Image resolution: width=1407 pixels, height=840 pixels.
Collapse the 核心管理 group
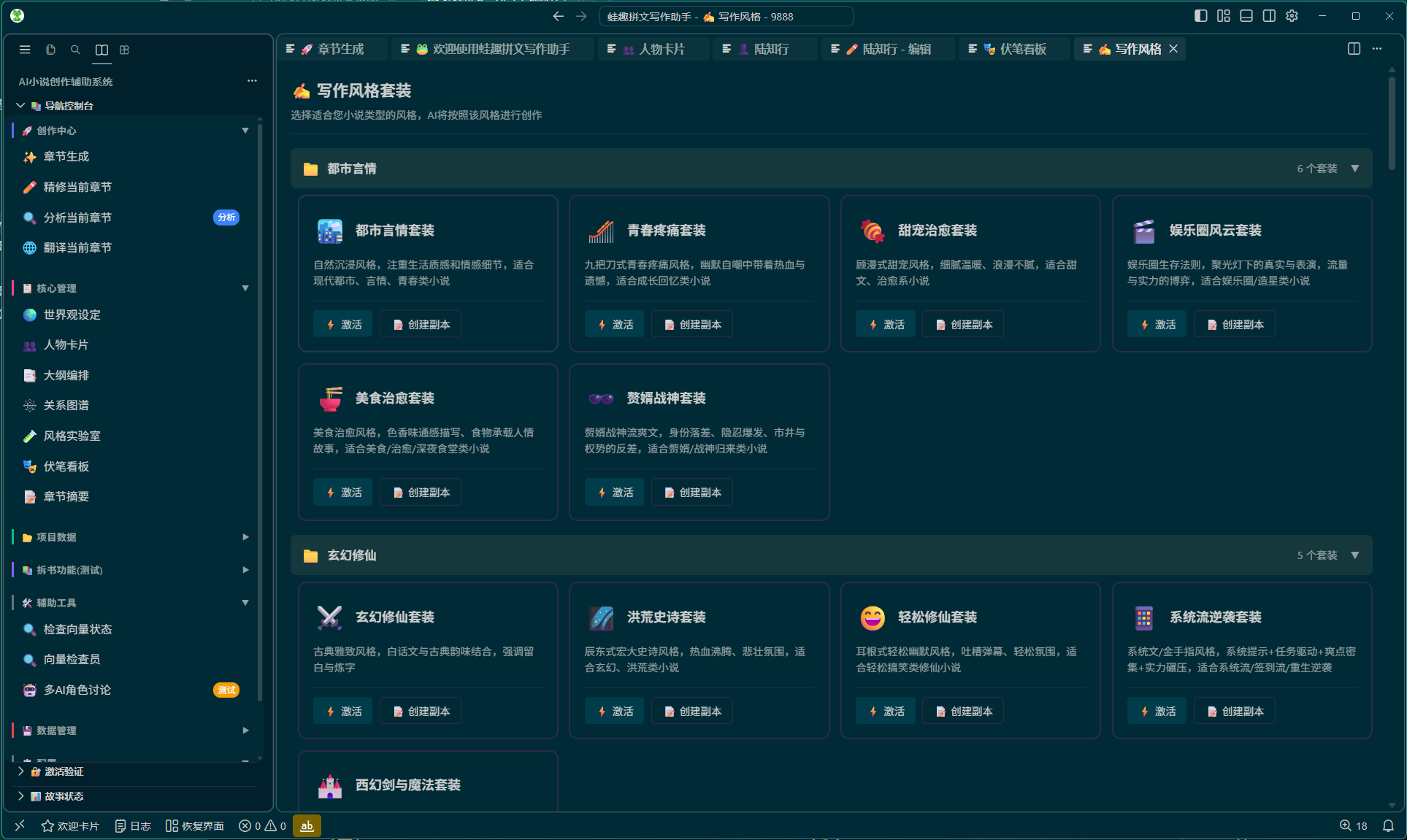[x=245, y=288]
